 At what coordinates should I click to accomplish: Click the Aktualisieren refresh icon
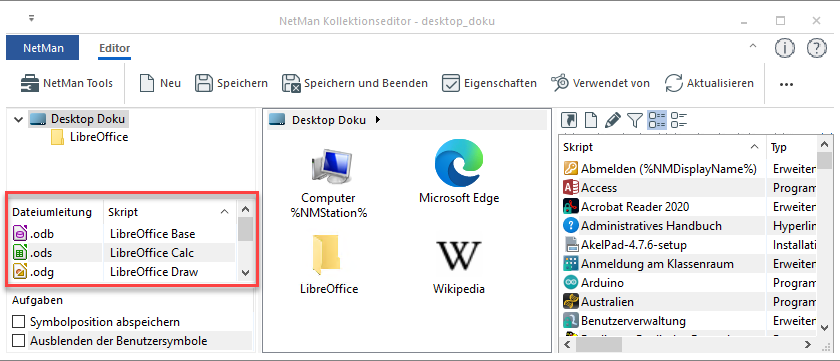tap(674, 84)
